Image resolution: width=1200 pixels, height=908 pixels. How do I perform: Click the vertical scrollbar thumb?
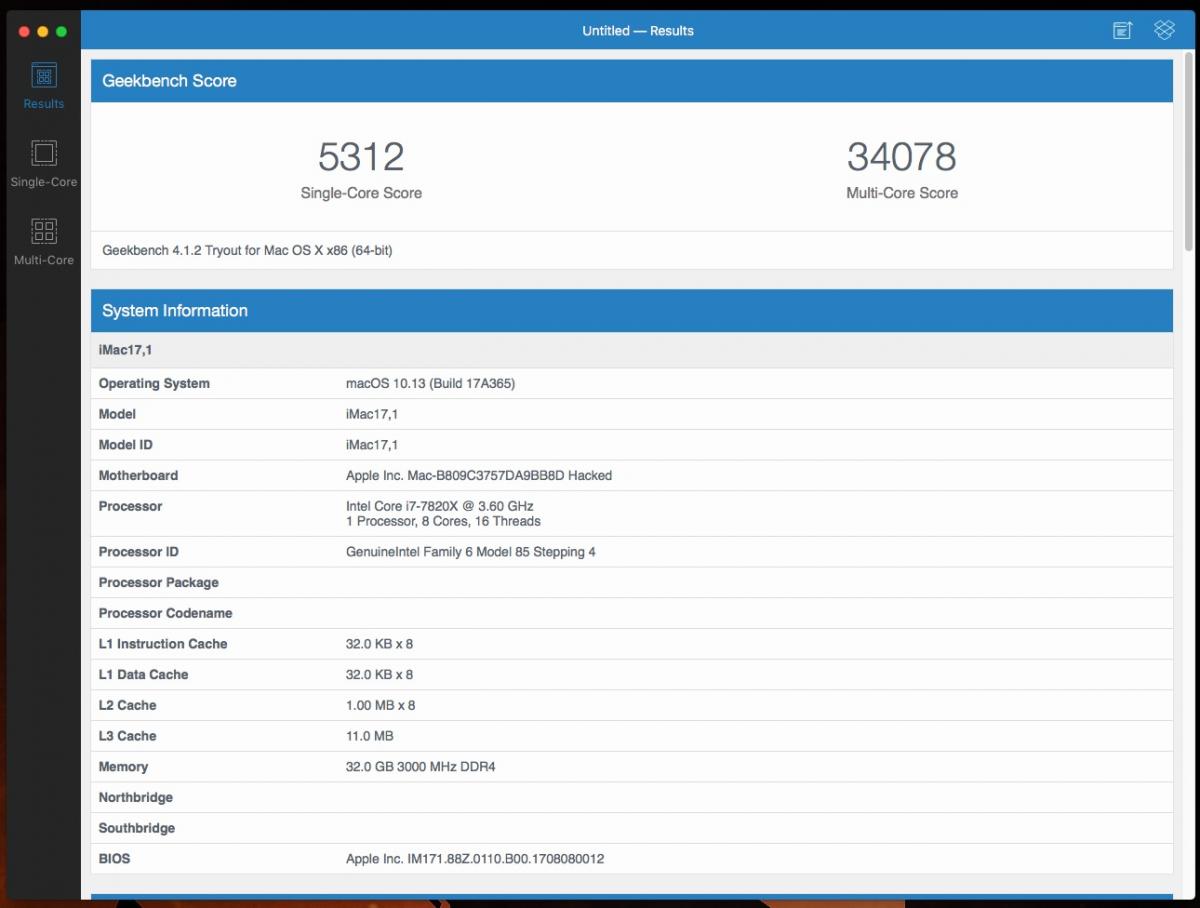[1188, 150]
